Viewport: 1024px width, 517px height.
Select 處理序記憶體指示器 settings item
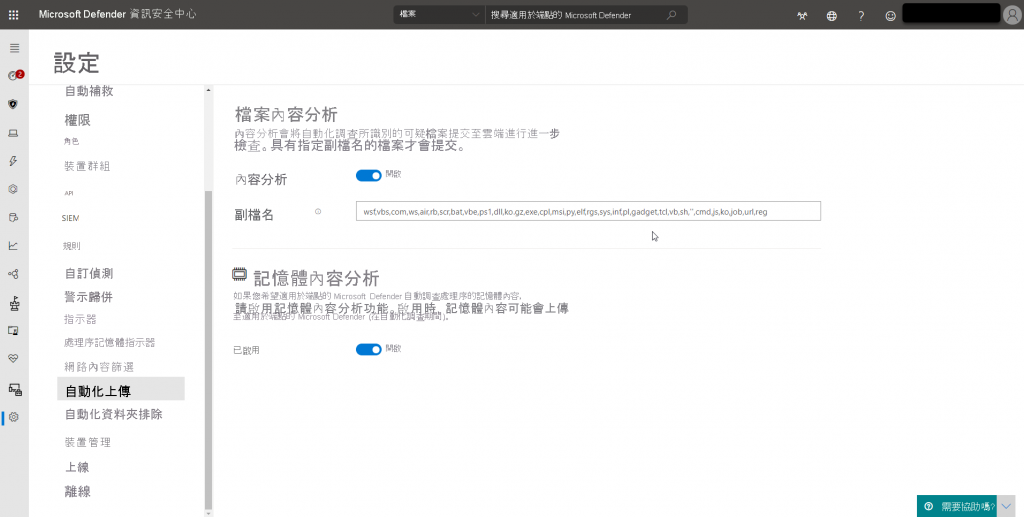110,343
